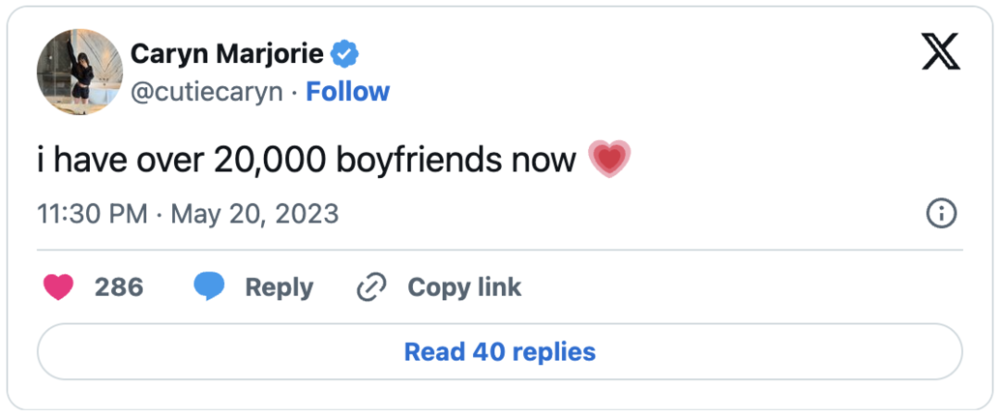Click the tweet text about boyfriends

306,160
